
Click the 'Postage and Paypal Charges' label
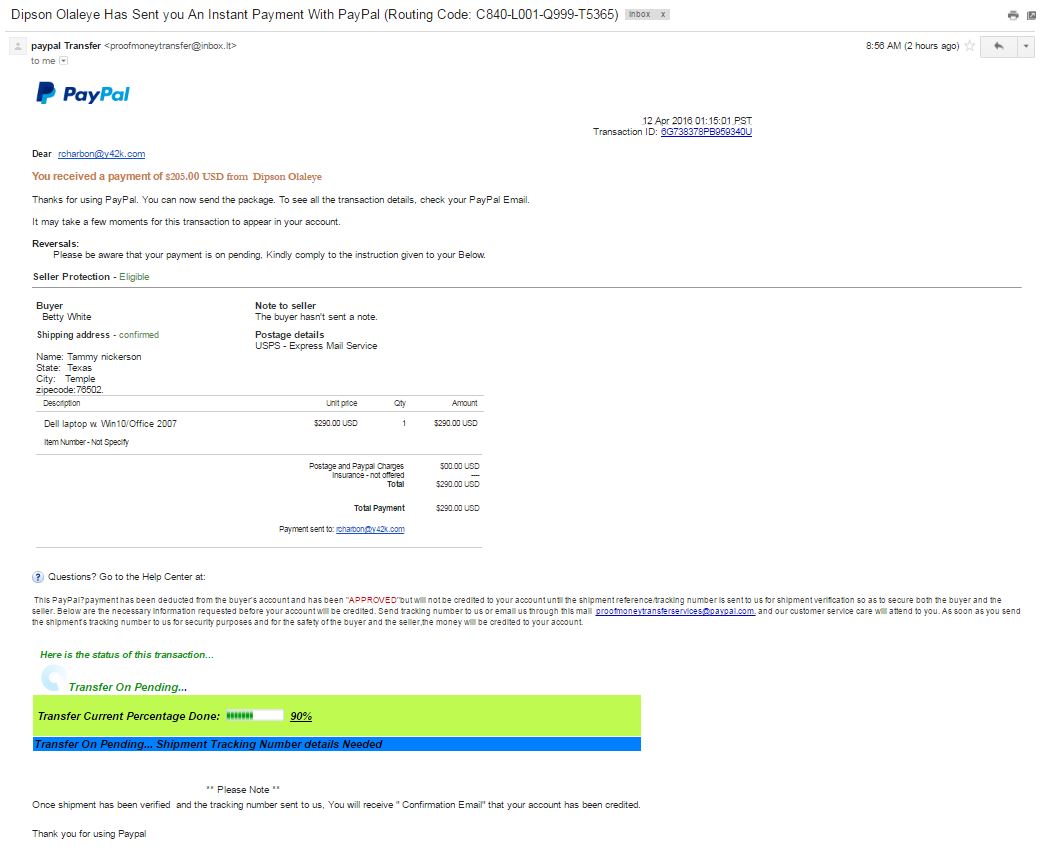356,466
